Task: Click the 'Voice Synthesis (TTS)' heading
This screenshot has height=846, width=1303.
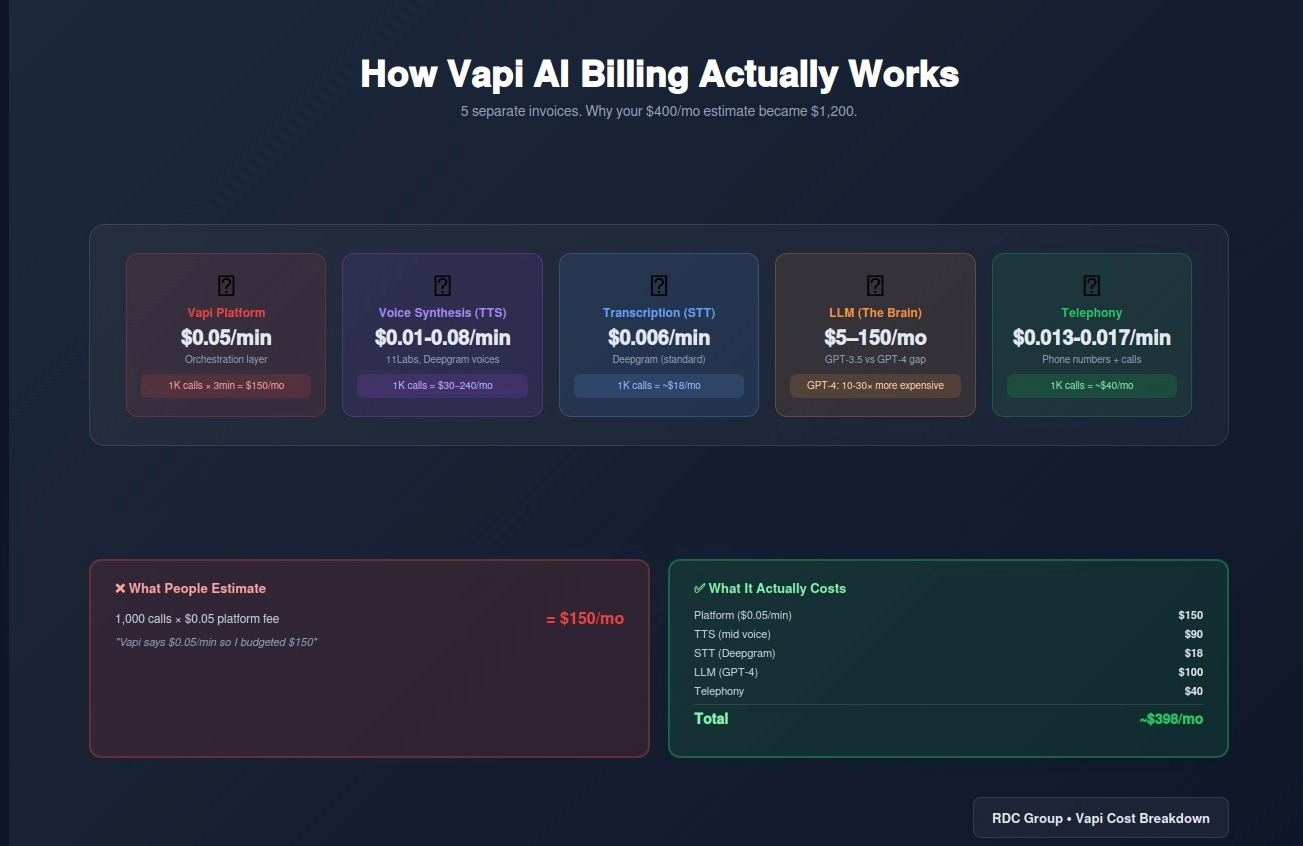Action: [x=442, y=313]
